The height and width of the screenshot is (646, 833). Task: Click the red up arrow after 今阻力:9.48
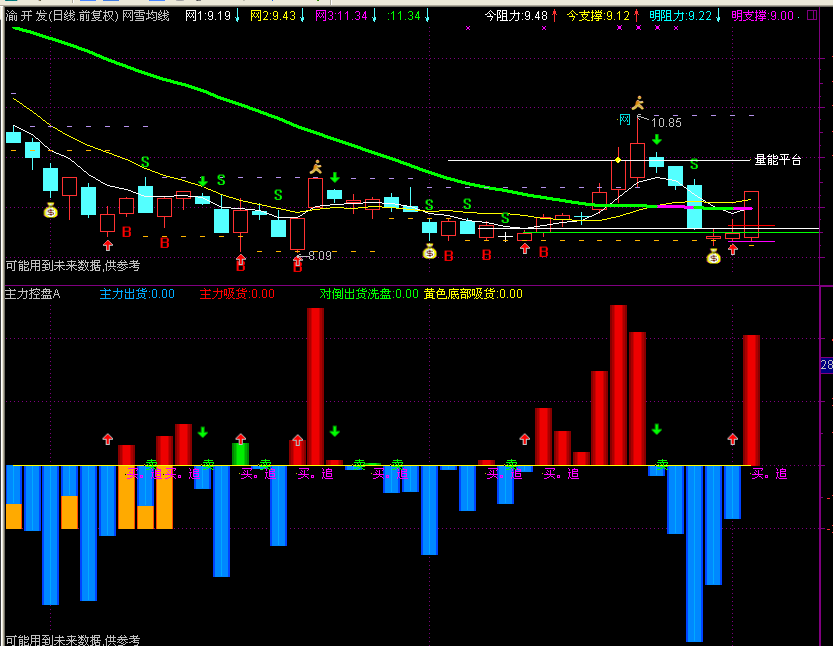[x=555, y=16]
